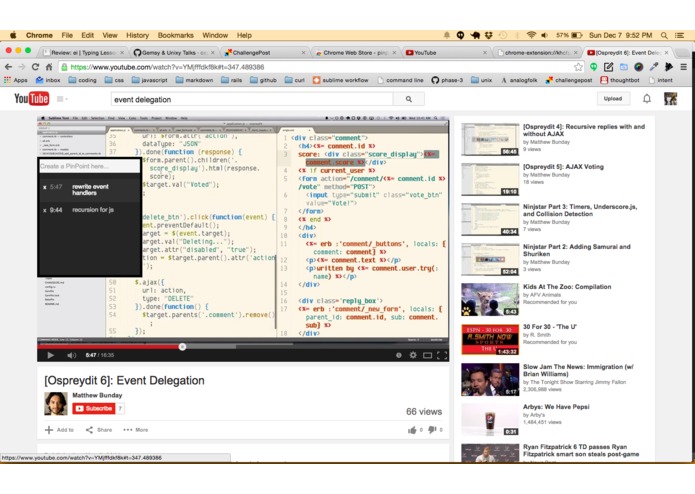Delete the 5:47 rewrite event handlers pinpoint

coord(45,187)
